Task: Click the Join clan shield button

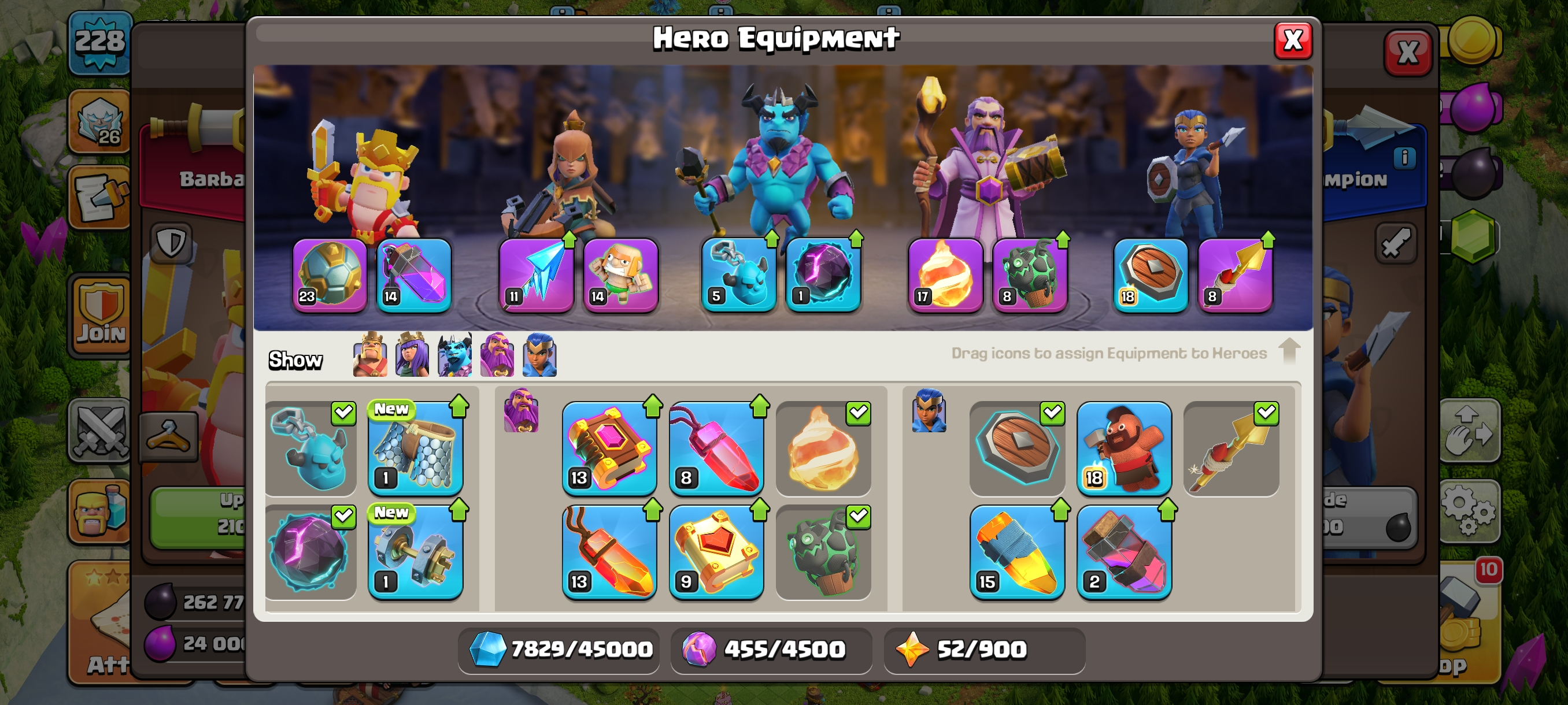Action: 101,315
